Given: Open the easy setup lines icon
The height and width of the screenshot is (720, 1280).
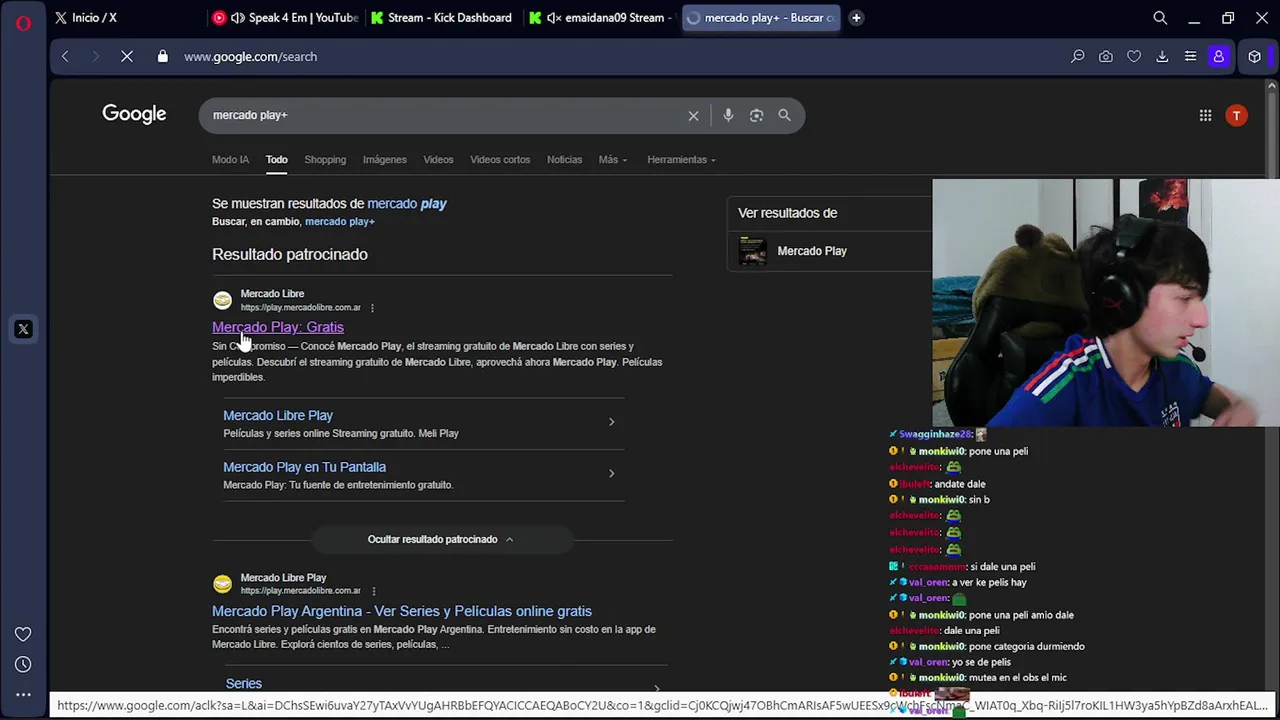Looking at the screenshot, I should click(1190, 57).
